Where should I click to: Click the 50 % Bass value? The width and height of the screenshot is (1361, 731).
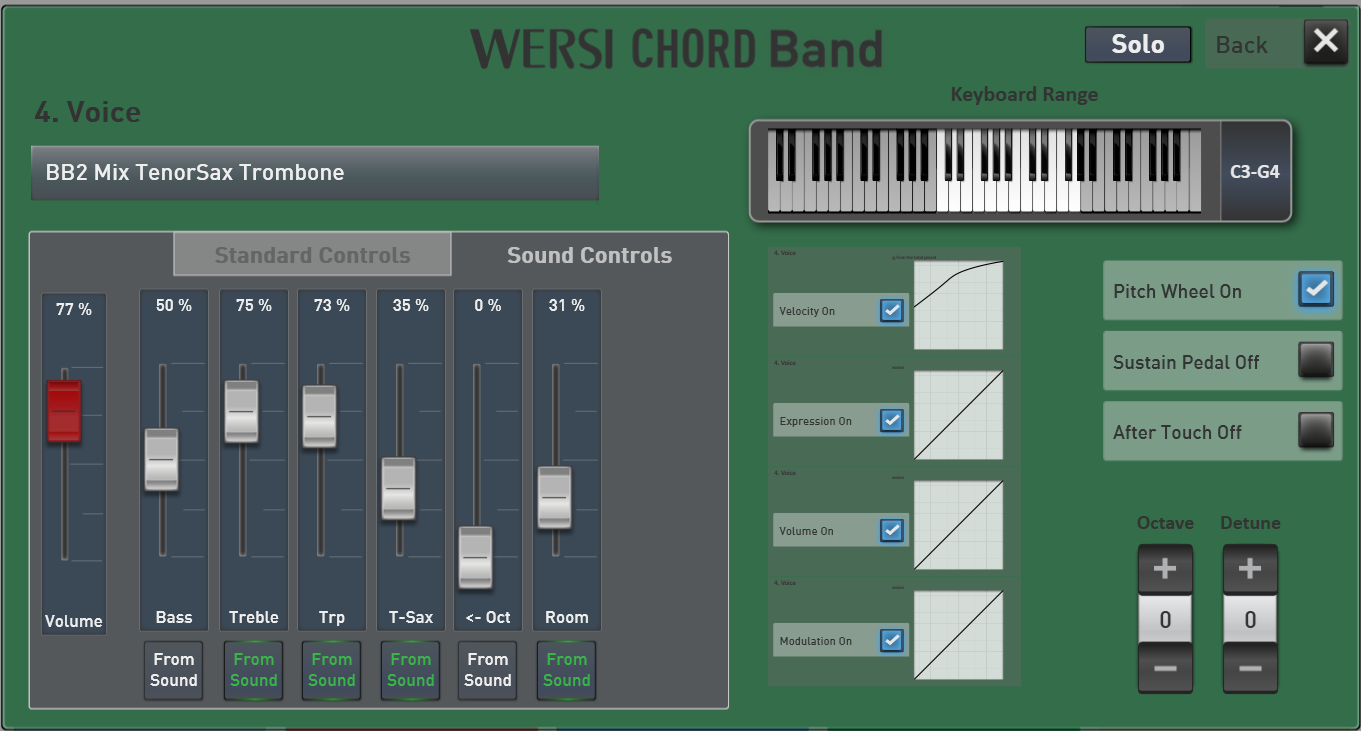pyautogui.click(x=174, y=306)
